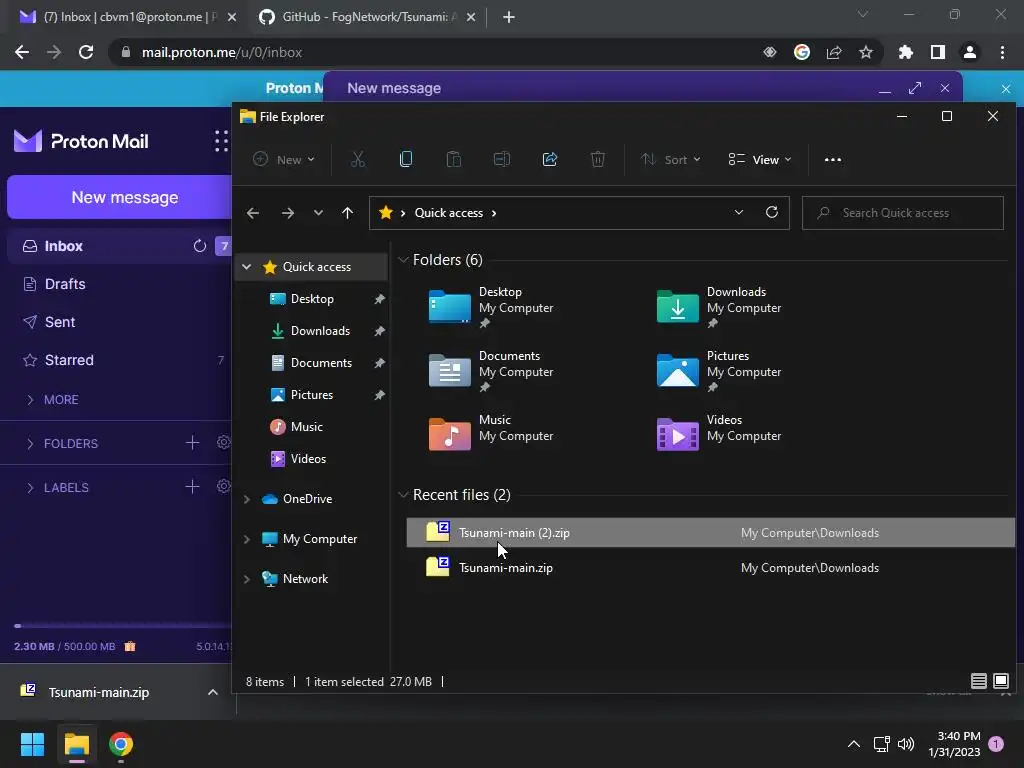
Task: Bookmark this page with the star icon
Action: (865, 52)
